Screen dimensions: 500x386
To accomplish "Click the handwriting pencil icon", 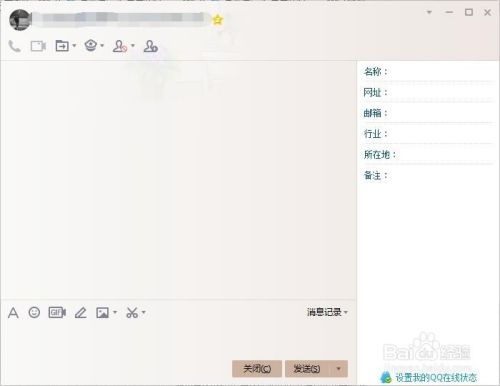I will point(80,312).
